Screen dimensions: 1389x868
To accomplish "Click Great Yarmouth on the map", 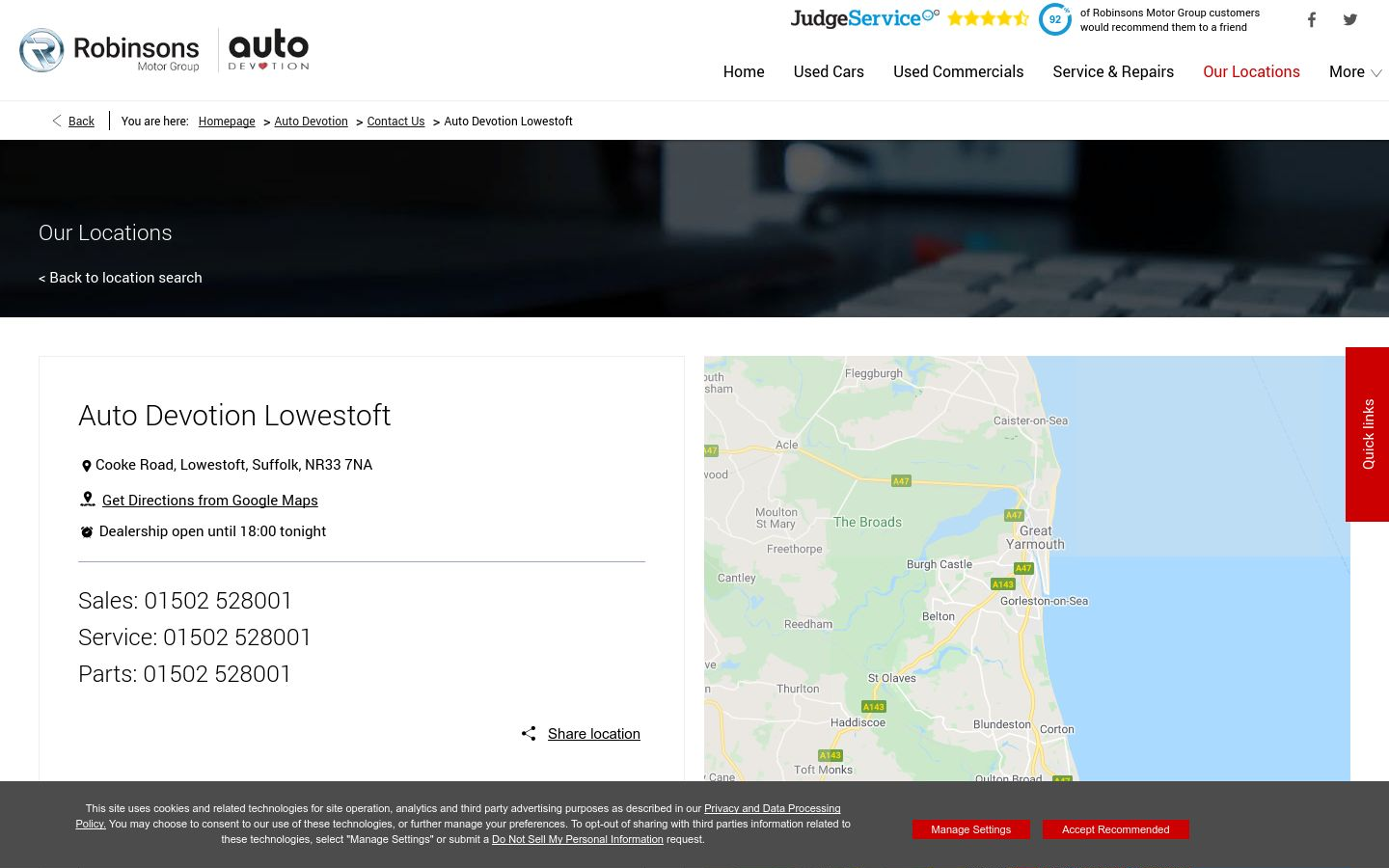I will click(1035, 537).
